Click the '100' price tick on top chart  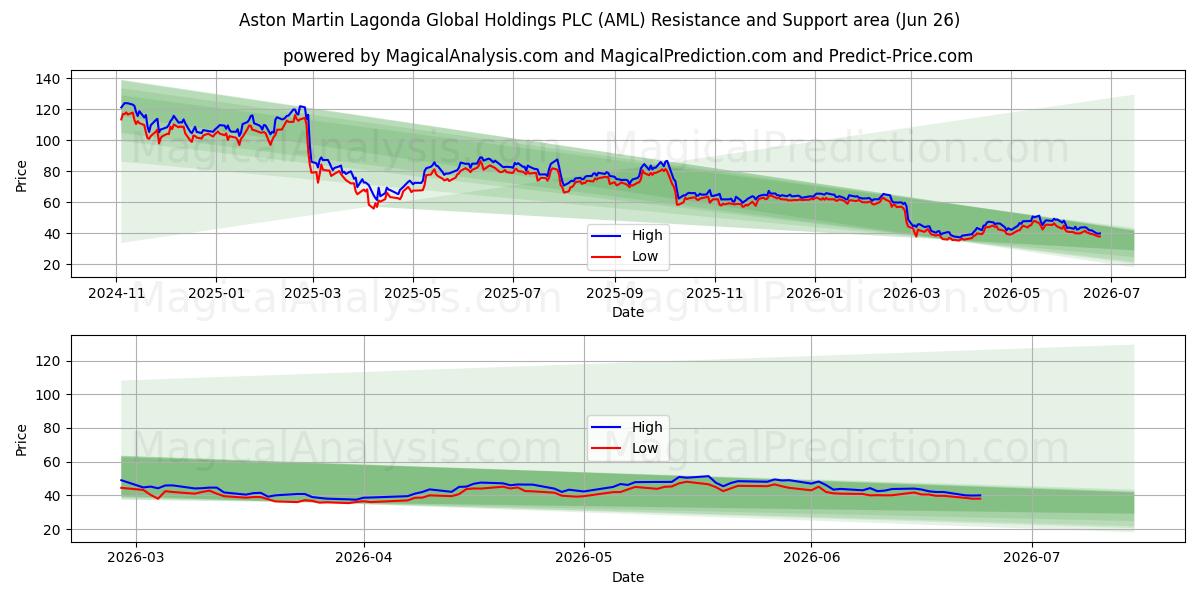[50, 141]
